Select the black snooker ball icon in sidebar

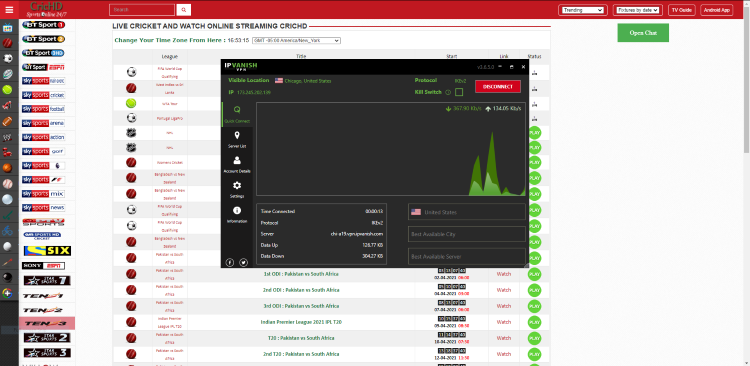click(8, 277)
